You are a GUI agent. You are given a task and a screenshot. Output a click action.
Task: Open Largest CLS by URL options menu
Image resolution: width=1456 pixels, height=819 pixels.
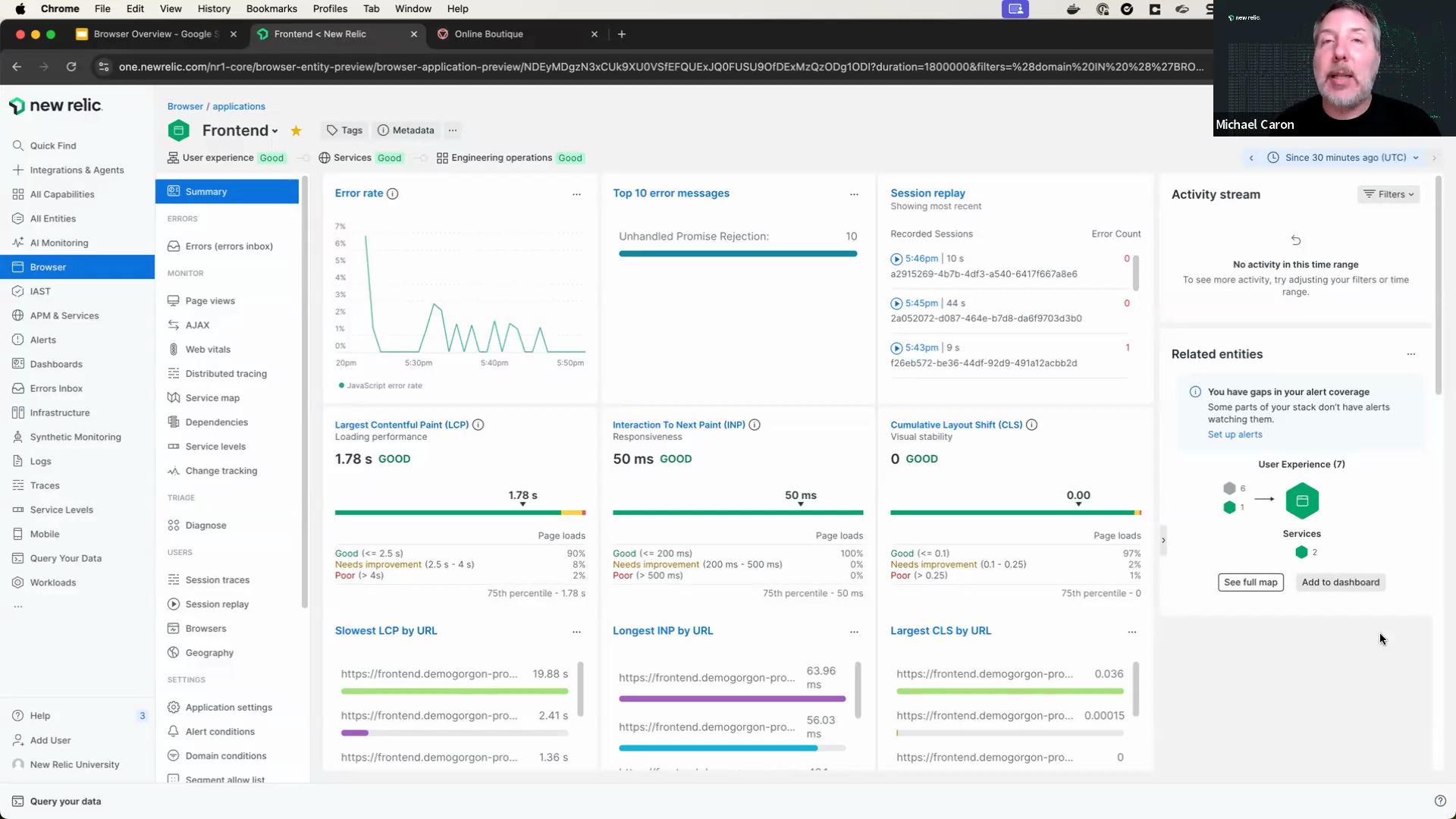1131,632
